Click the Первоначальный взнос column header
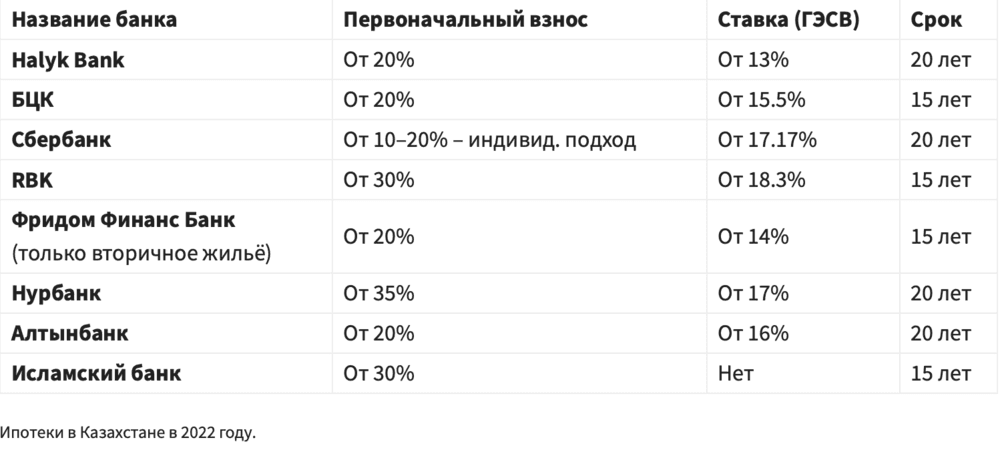This screenshot has height=454, width=1000. click(466, 20)
